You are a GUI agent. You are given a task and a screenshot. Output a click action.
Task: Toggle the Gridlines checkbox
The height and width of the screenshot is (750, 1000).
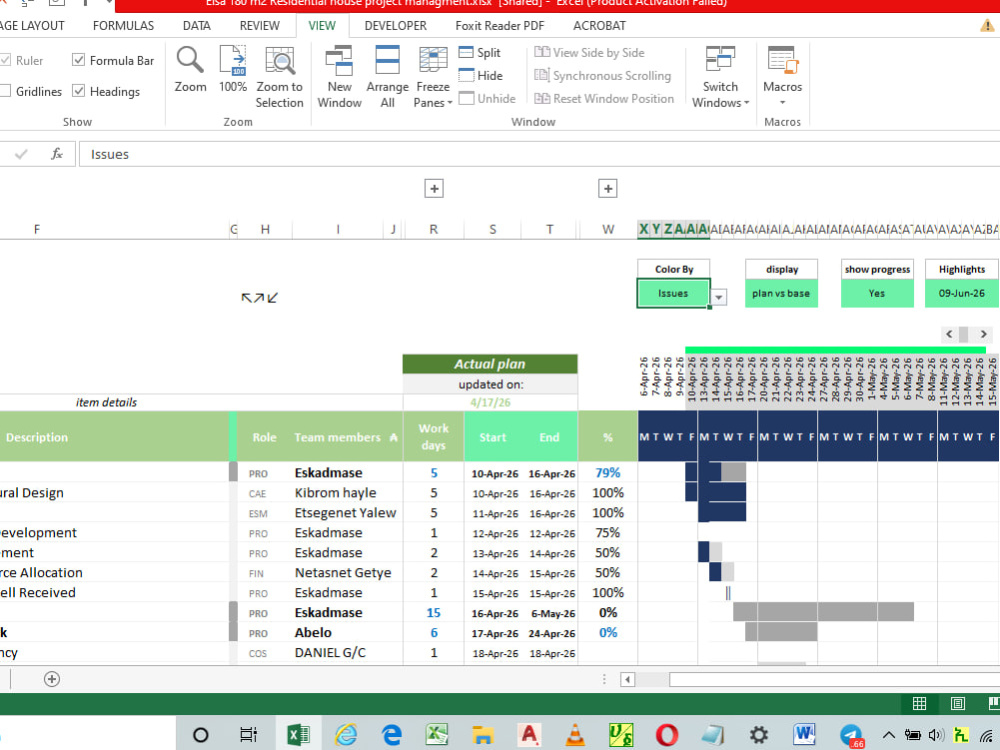(x=6, y=91)
